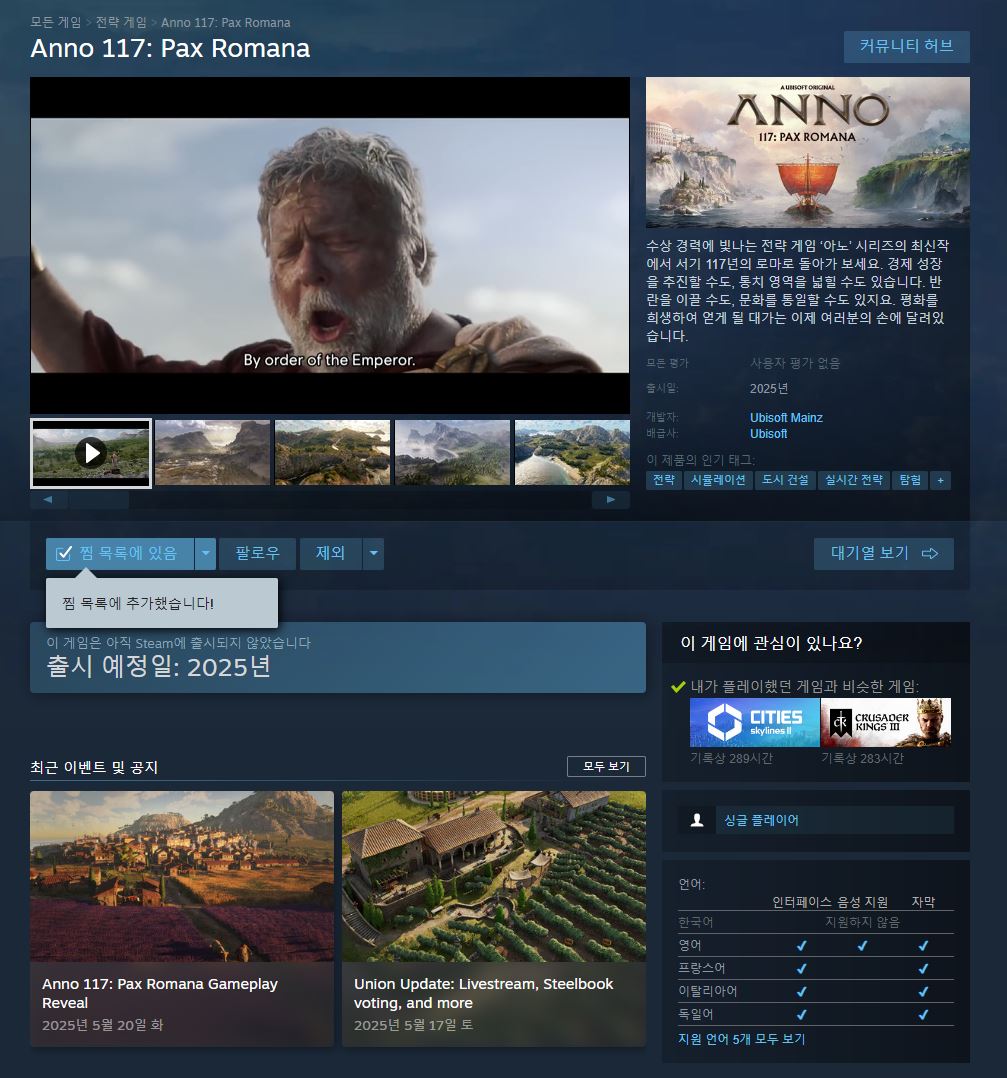Click the 독일어 language row label
The height and width of the screenshot is (1078, 1007).
pos(695,1014)
